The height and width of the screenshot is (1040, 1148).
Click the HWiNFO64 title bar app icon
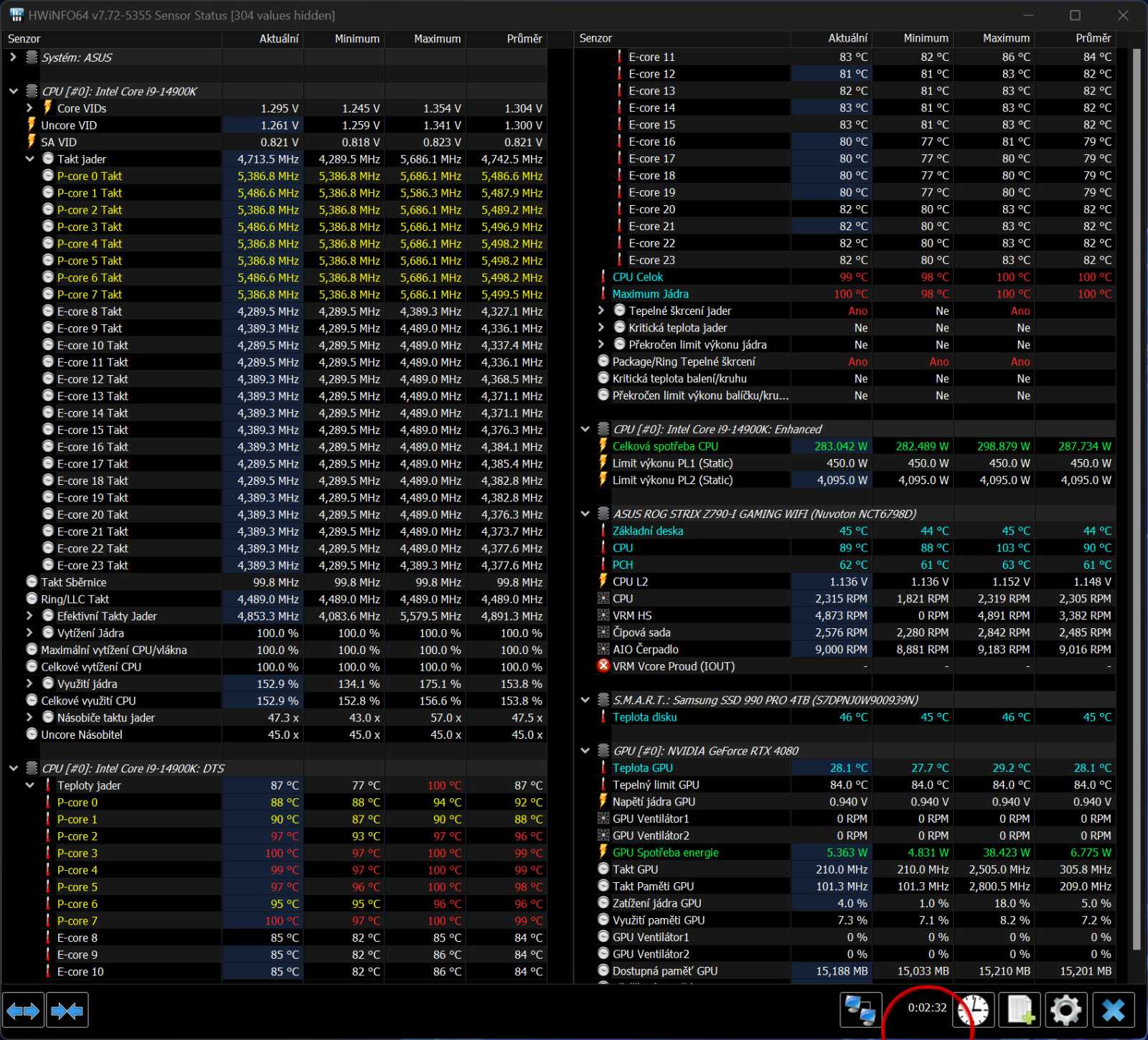[x=16, y=15]
